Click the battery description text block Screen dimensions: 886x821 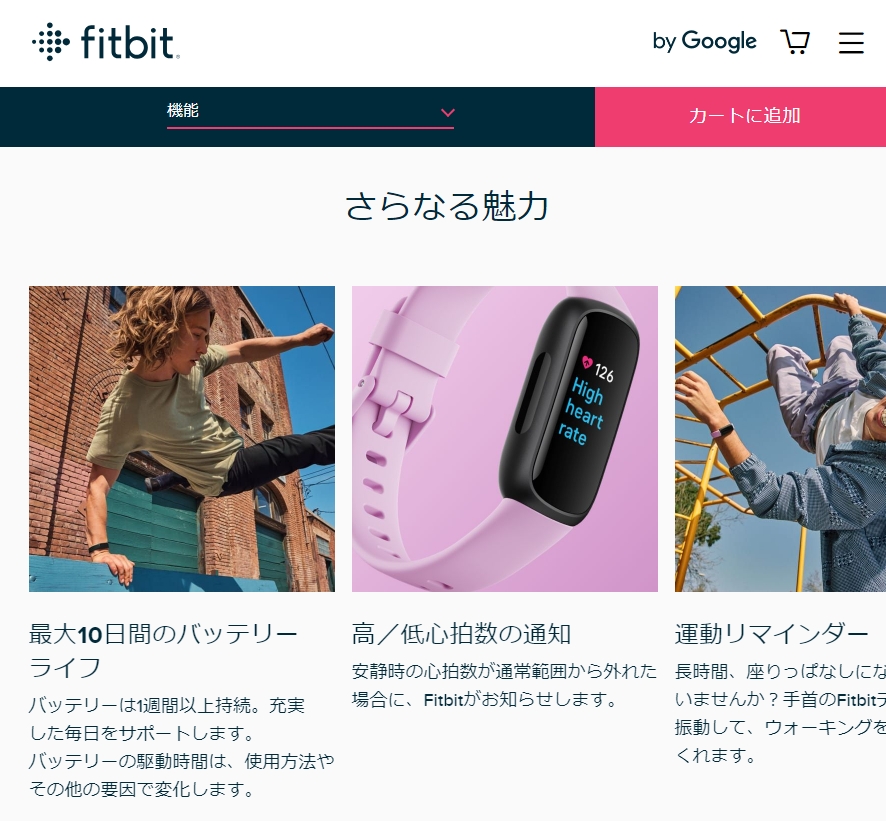[181, 747]
